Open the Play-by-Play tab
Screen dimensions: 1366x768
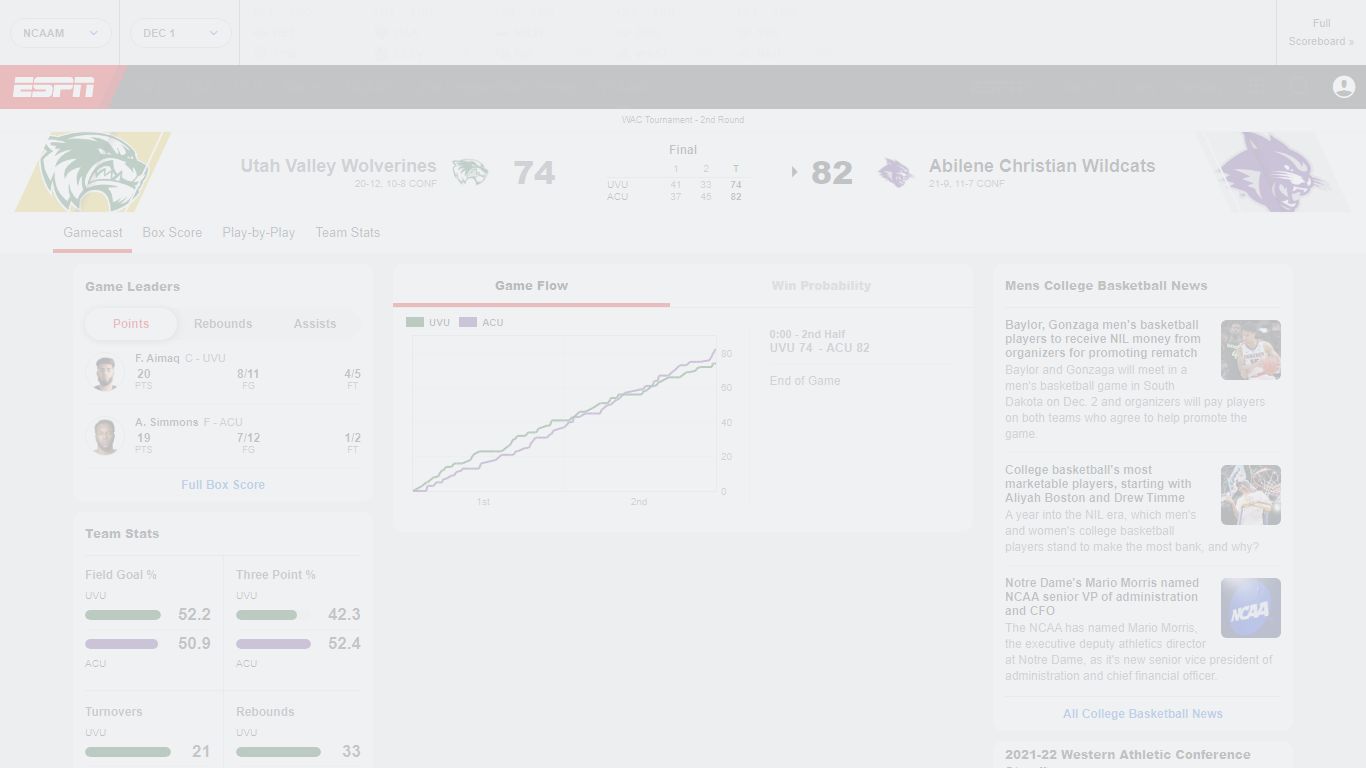[x=259, y=233]
